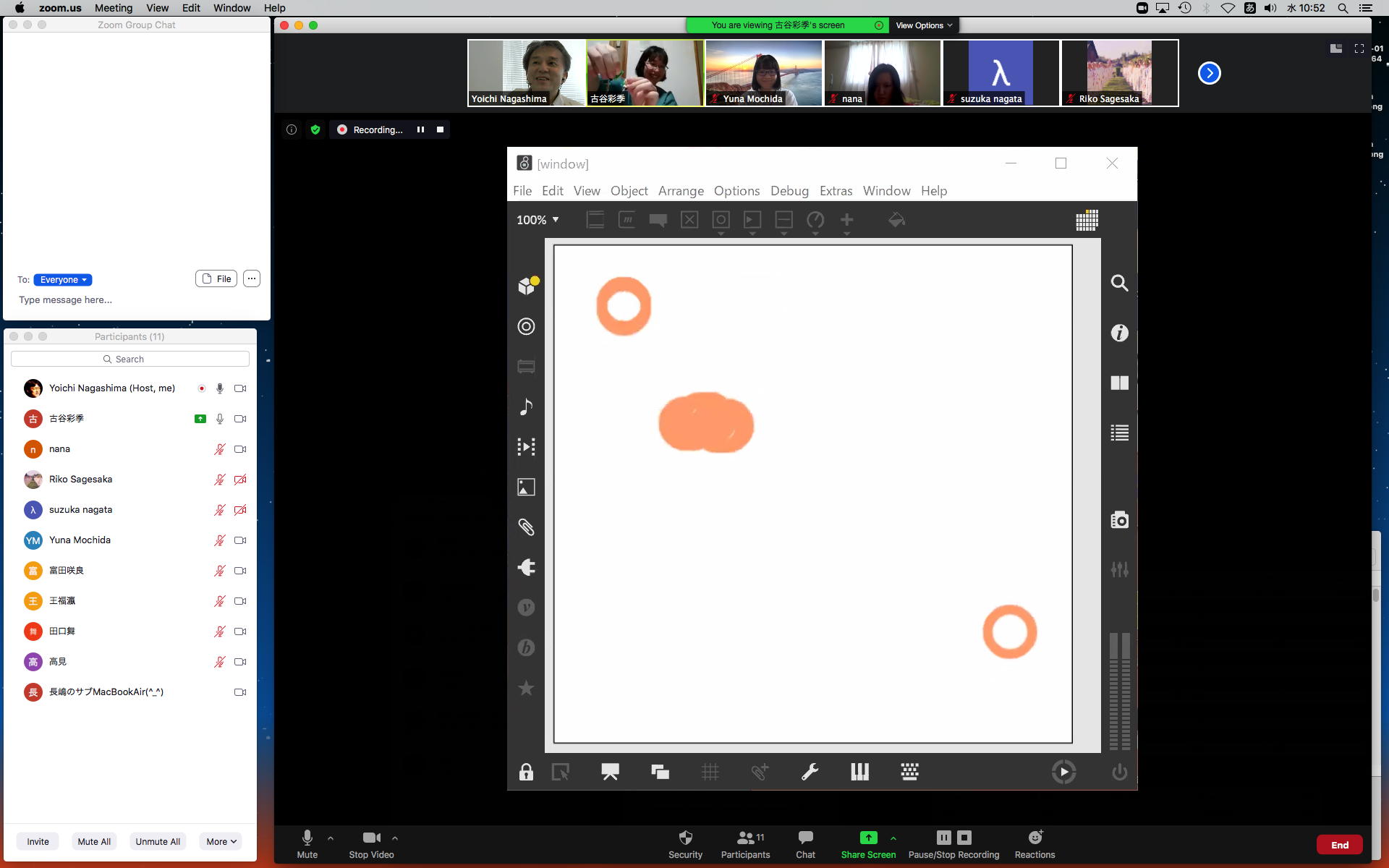Open the Security shield icon
The width and height of the screenshot is (1389, 868).
click(x=685, y=838)
